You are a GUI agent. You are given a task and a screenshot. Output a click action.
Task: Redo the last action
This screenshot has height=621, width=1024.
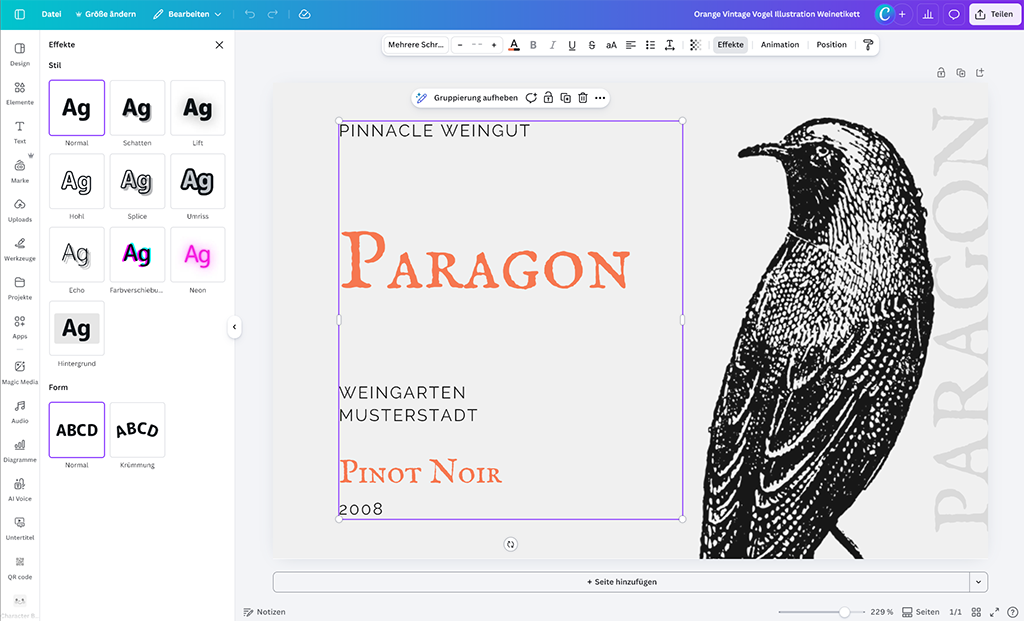pos(273,14)
